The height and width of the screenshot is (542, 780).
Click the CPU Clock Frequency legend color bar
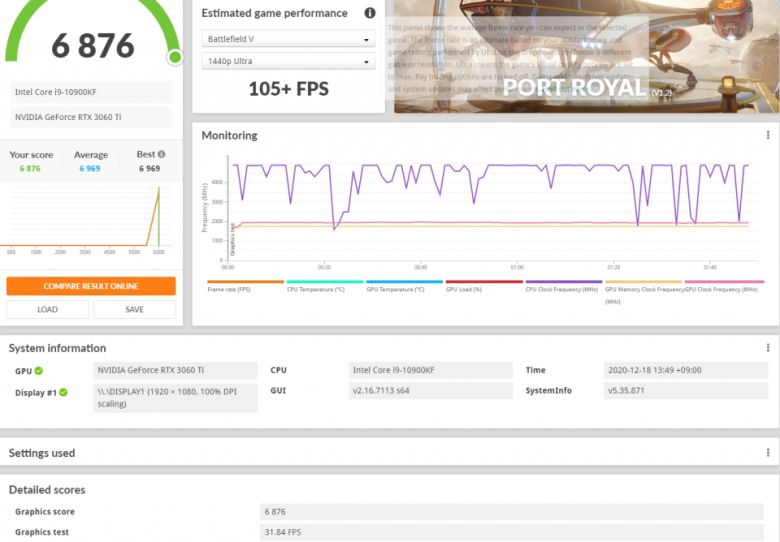coord(563,282)
